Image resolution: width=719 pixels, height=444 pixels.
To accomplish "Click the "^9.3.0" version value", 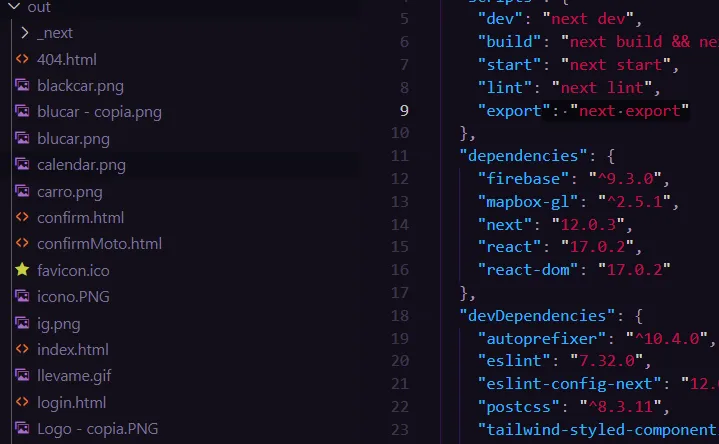I will (625, 178).
